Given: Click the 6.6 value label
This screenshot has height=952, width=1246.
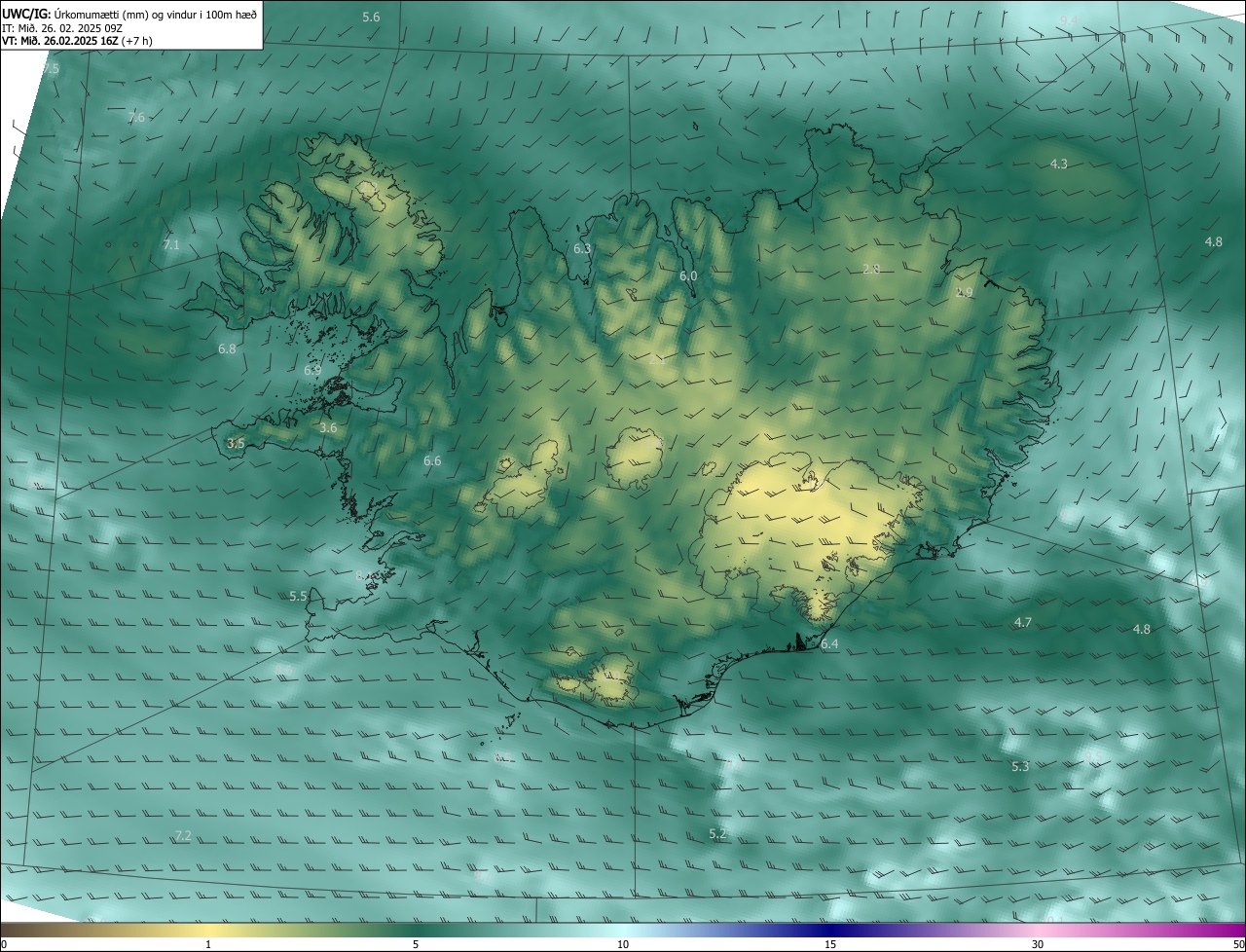Looking at the screenshot, I should point(432,460).
